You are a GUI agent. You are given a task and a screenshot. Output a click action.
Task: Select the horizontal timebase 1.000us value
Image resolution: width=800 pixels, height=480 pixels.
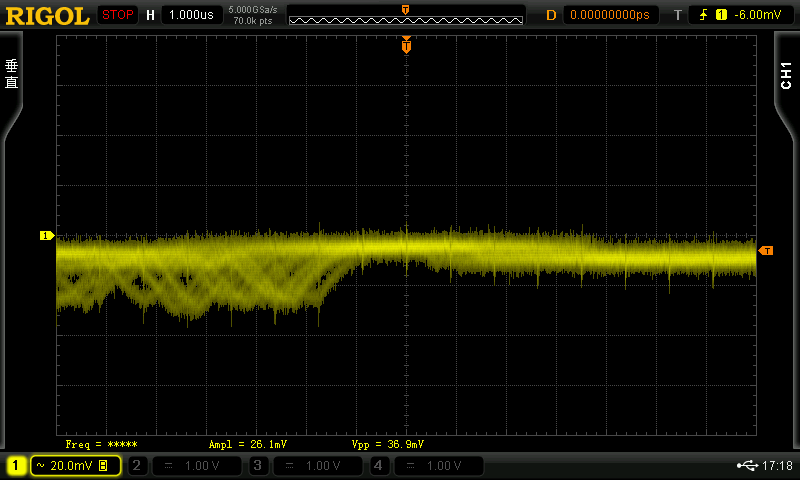point(191,15)
